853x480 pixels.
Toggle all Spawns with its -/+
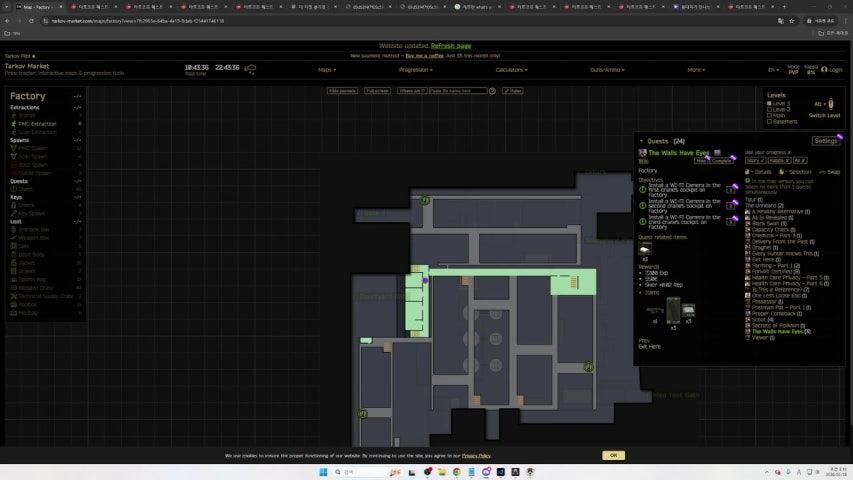coord(77,140)
